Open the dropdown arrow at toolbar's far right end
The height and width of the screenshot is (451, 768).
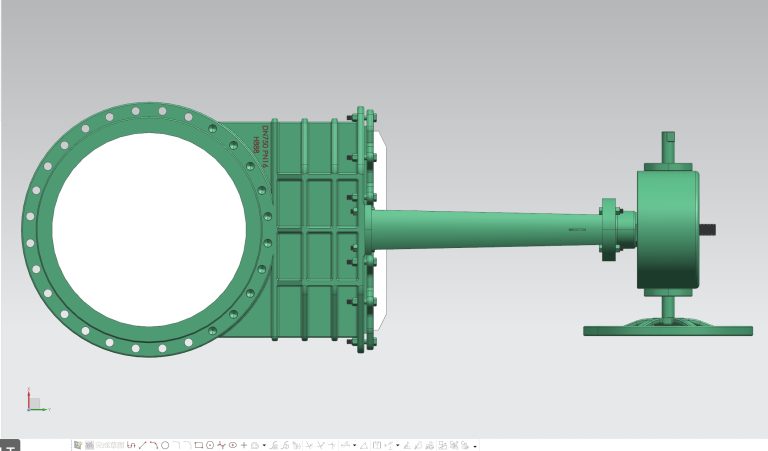click(475, 446)
